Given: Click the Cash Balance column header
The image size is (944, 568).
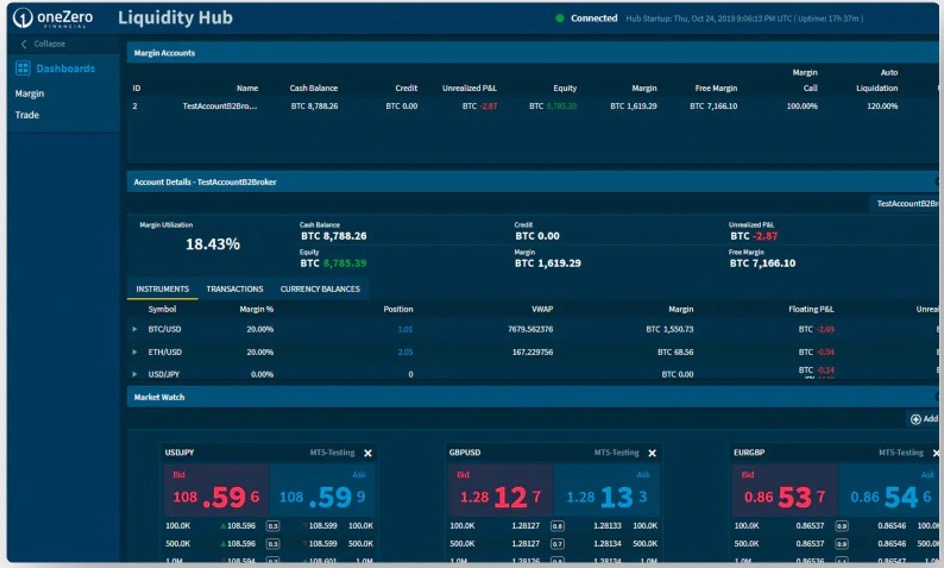Looking at the screenshot, I should (x=314, y=88).
